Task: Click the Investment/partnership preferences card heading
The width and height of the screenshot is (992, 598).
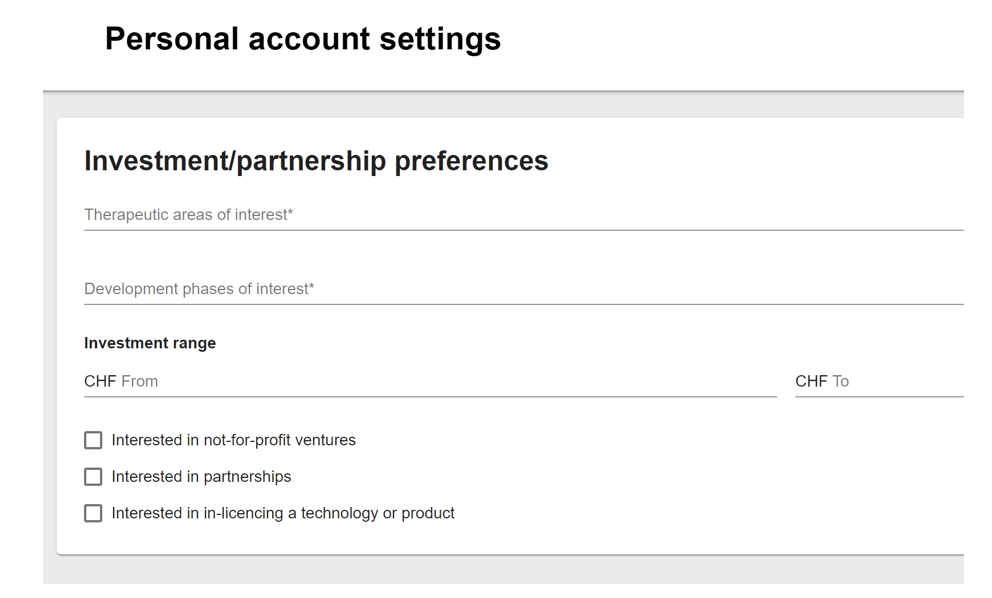Action: 316,161
